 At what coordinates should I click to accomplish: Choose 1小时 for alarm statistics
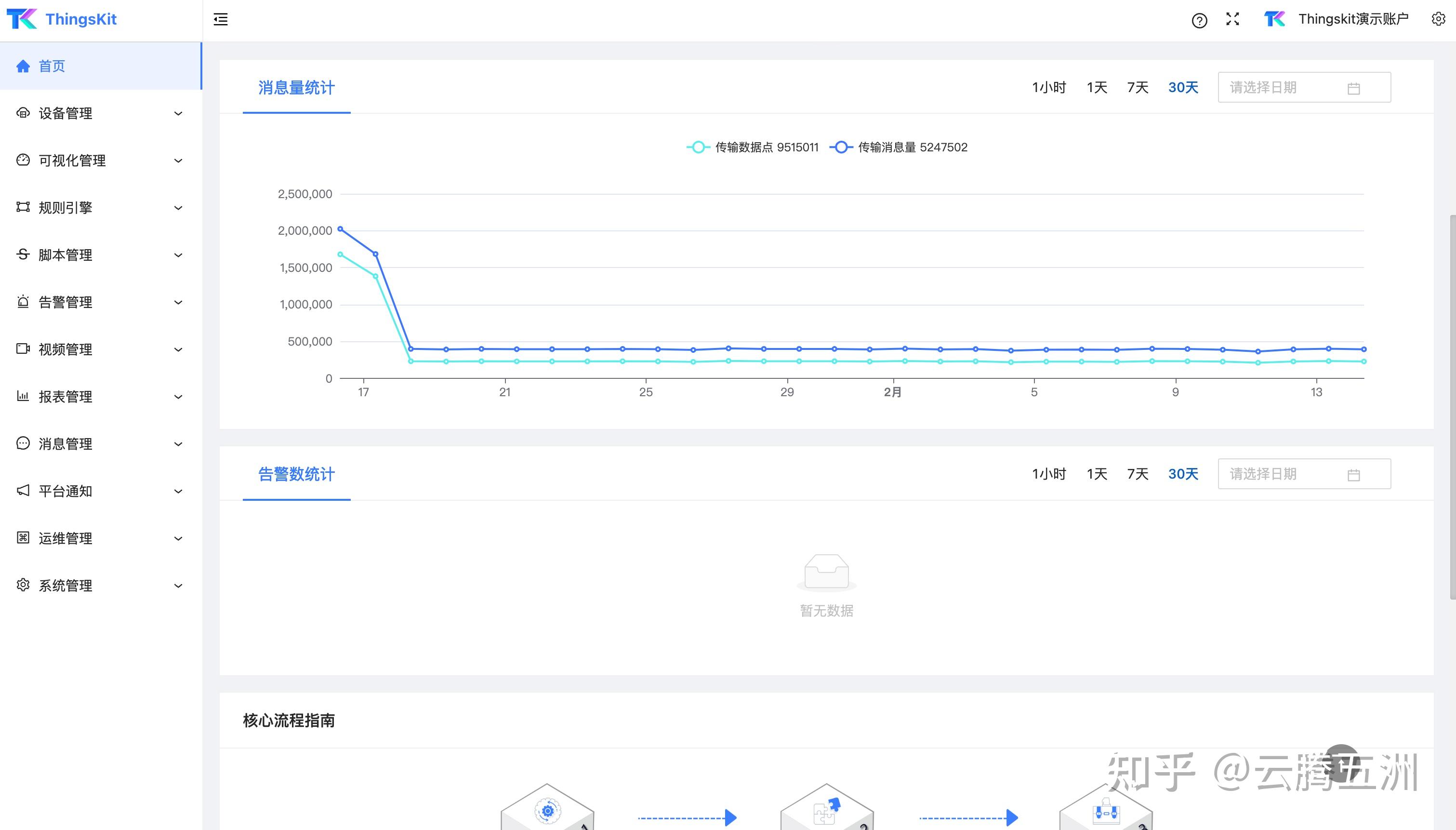[1049, 474]
